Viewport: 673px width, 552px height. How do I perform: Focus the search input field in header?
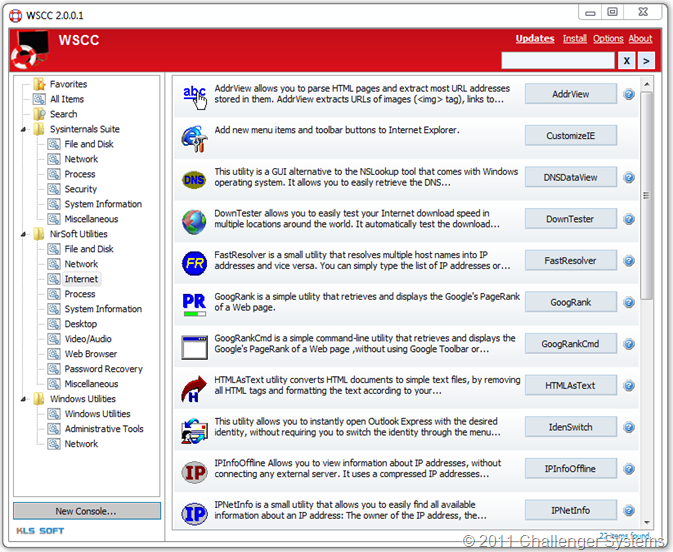coord(558,61)
